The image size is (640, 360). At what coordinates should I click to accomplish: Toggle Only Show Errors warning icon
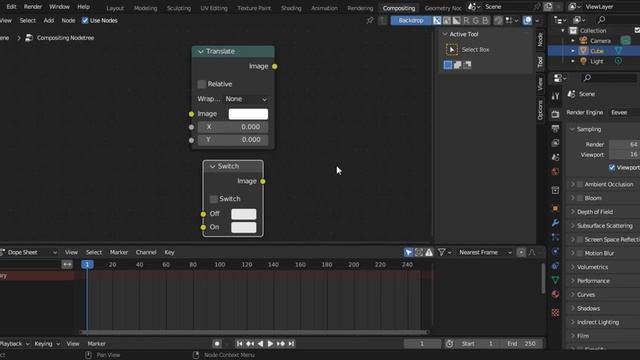(429, 253)
